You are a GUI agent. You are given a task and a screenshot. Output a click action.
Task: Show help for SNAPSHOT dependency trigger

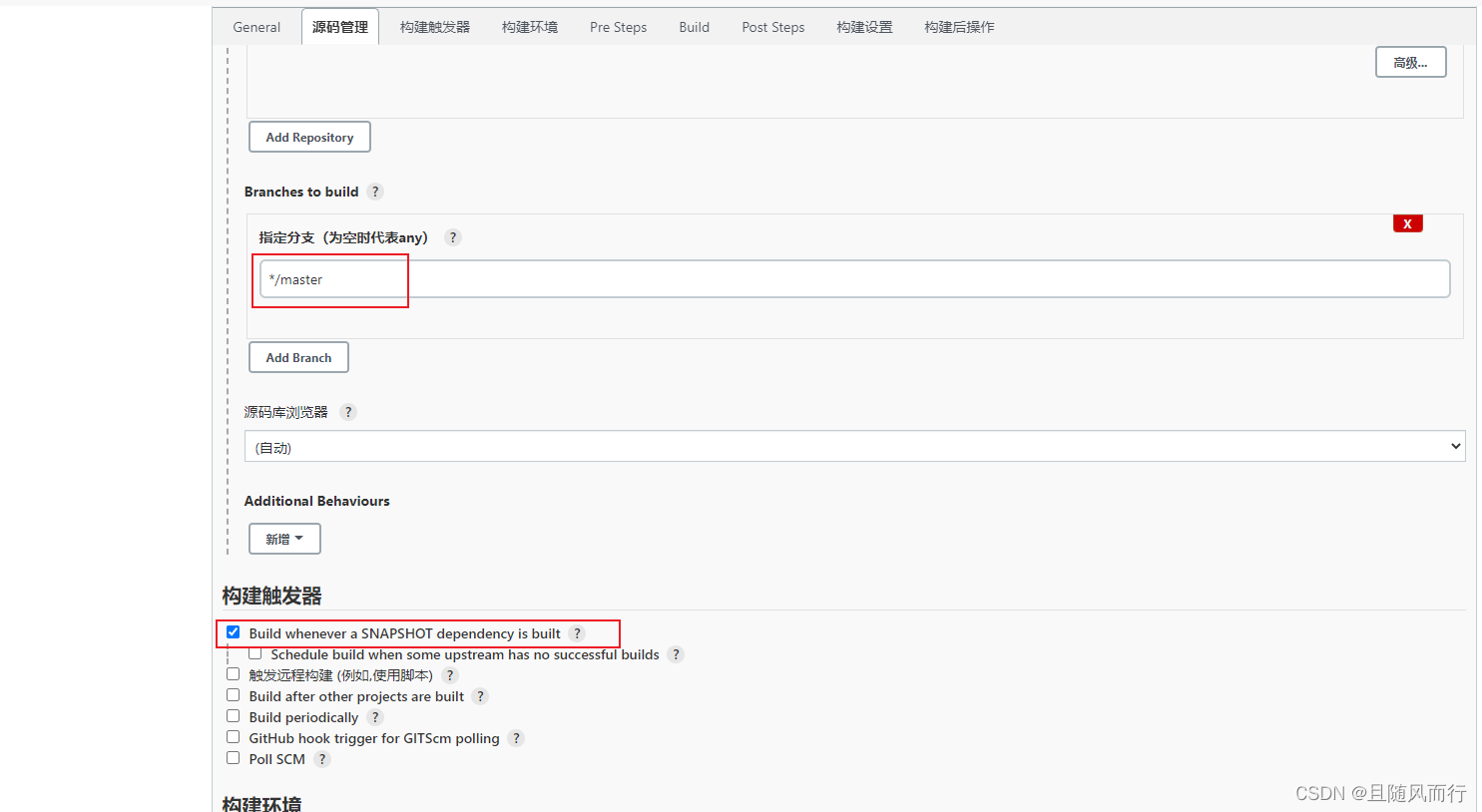point(577,633)
